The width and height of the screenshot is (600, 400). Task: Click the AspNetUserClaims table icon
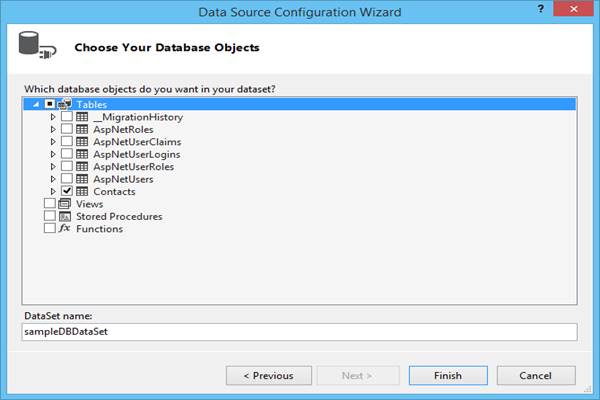pos(82,142)
